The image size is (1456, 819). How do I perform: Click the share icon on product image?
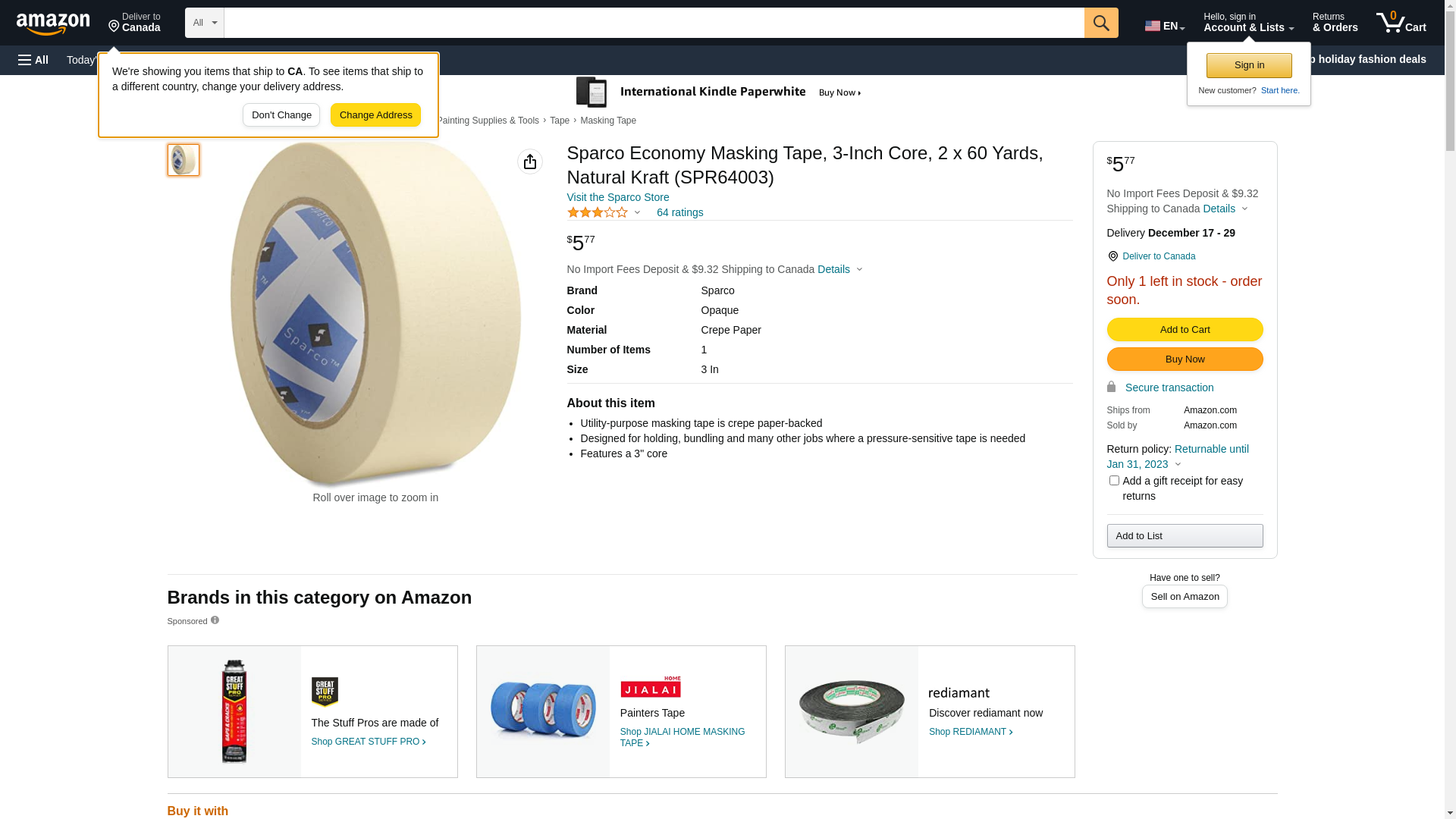pyautogui.click(x=530, y=162)
